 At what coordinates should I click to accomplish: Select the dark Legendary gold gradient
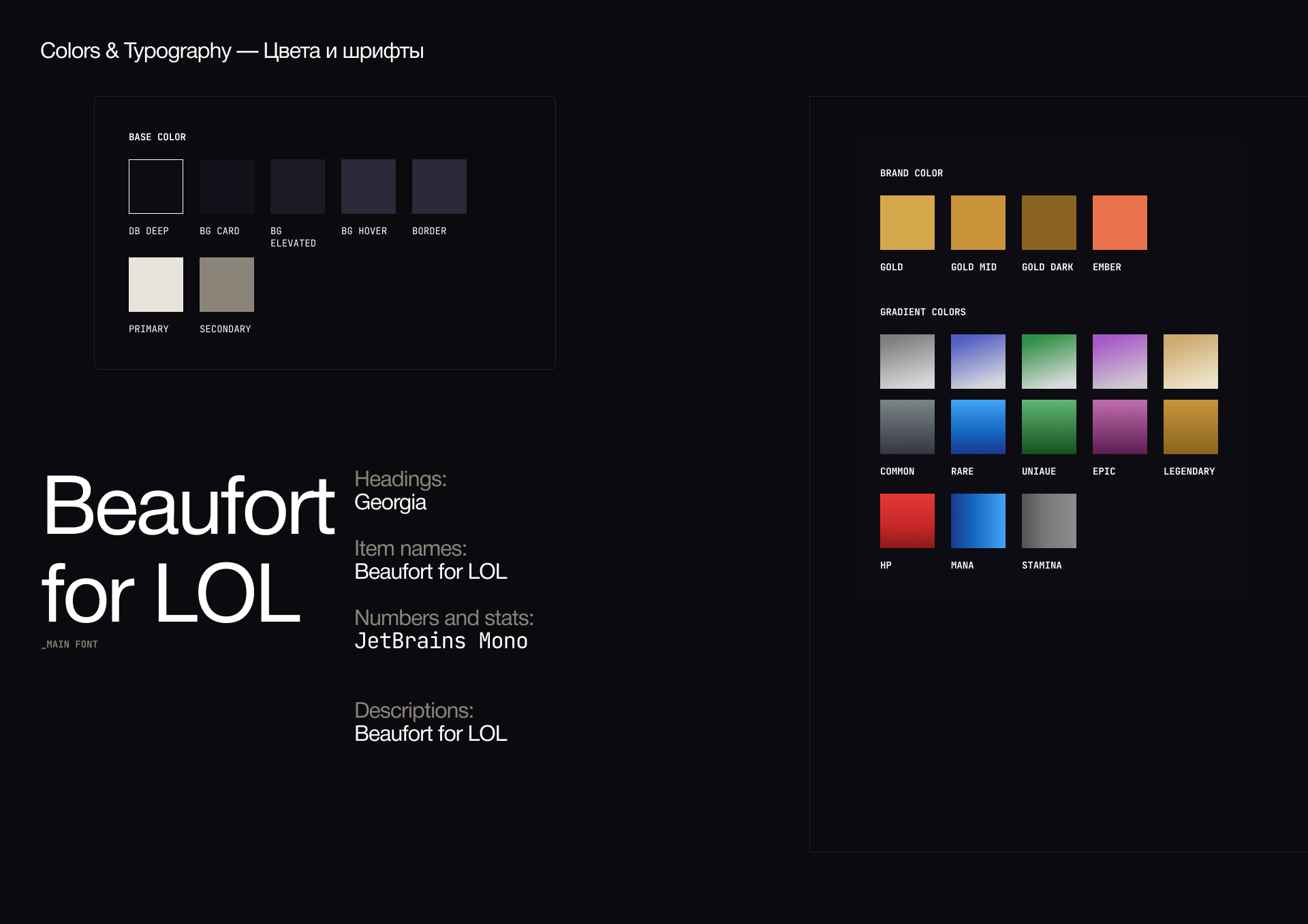(1190, 427)
